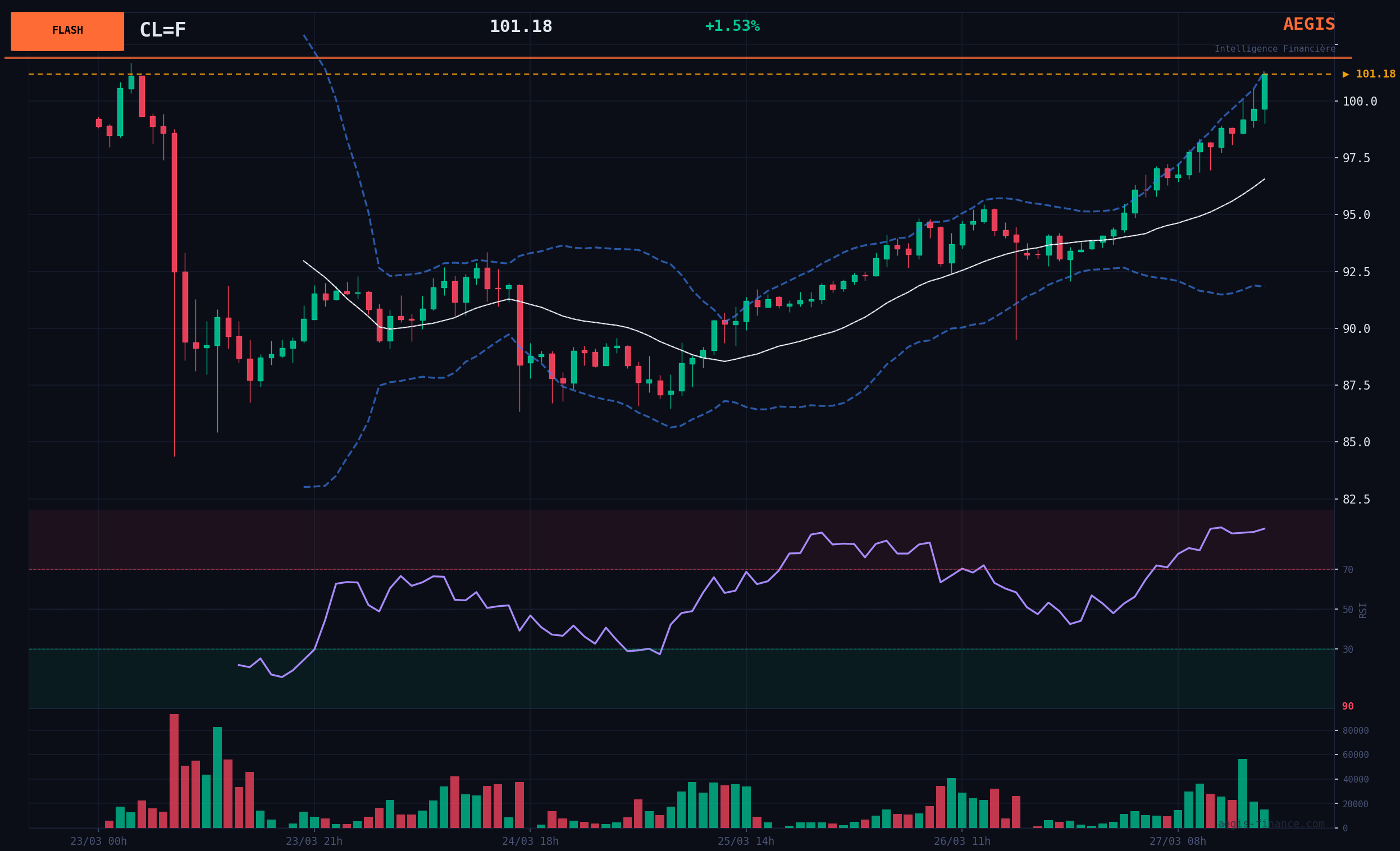Click the red 90 RSI value

click(x=1348, y=706)
